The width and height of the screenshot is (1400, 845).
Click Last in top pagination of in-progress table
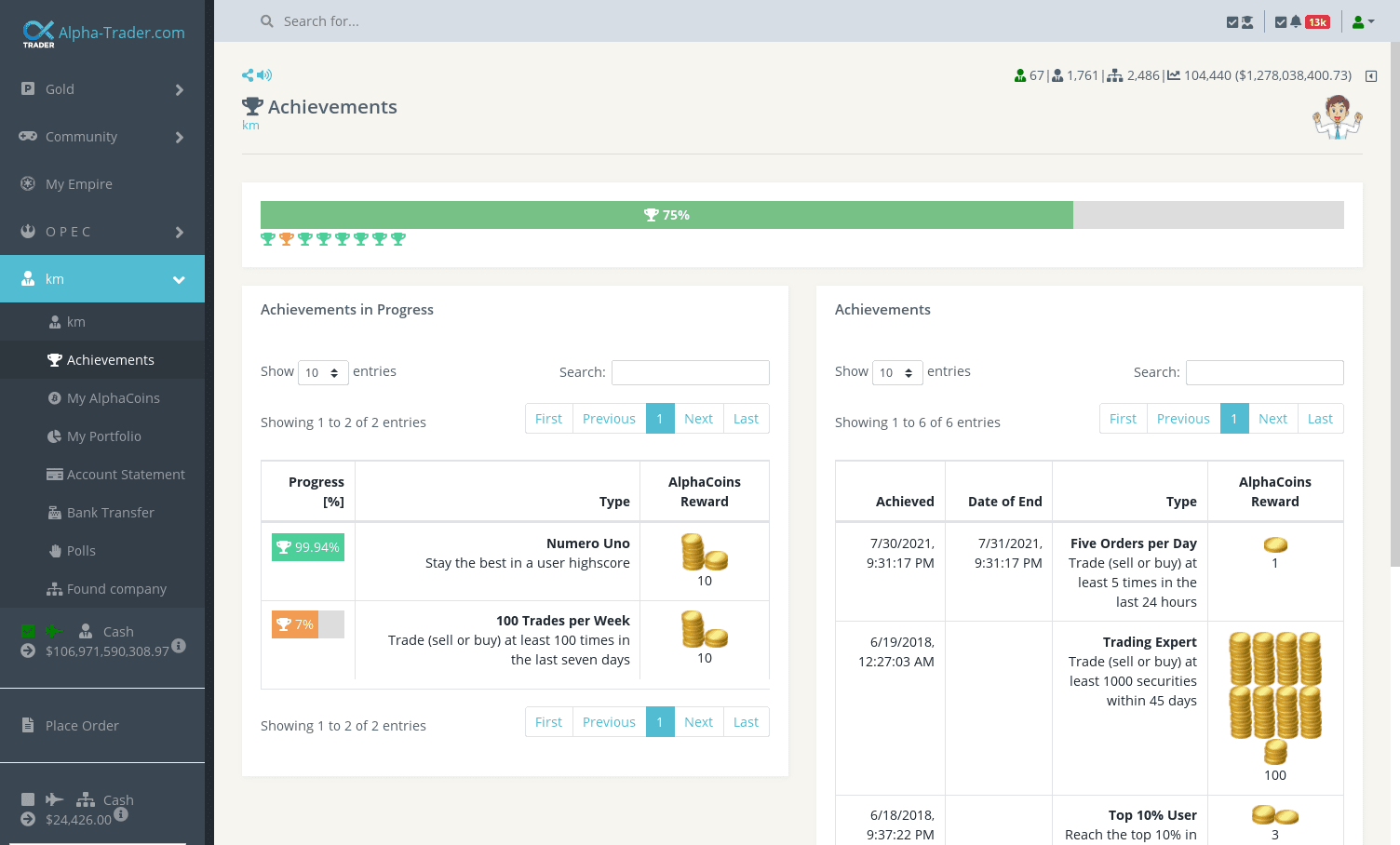pyautogui.click(x=746, y=419)
